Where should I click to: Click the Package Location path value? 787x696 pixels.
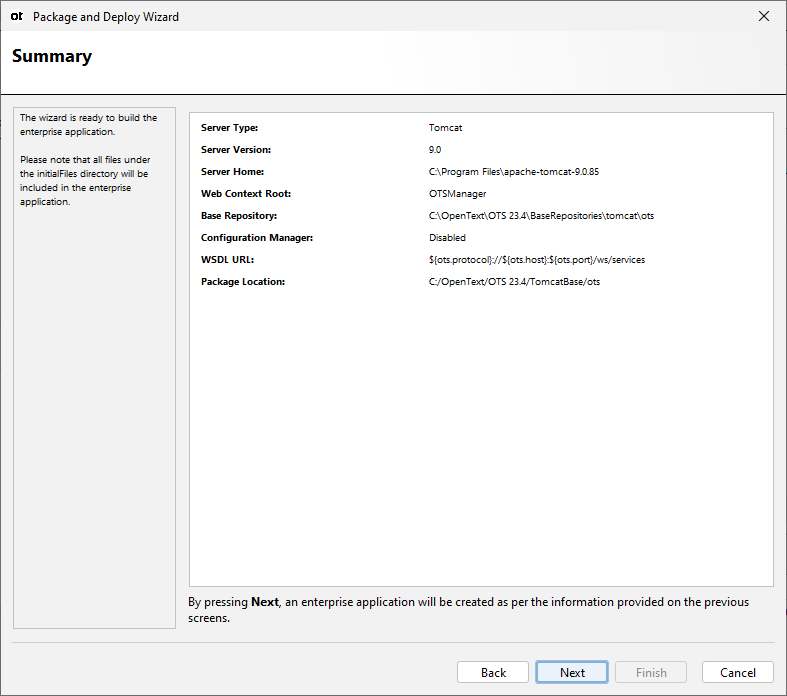514,282
